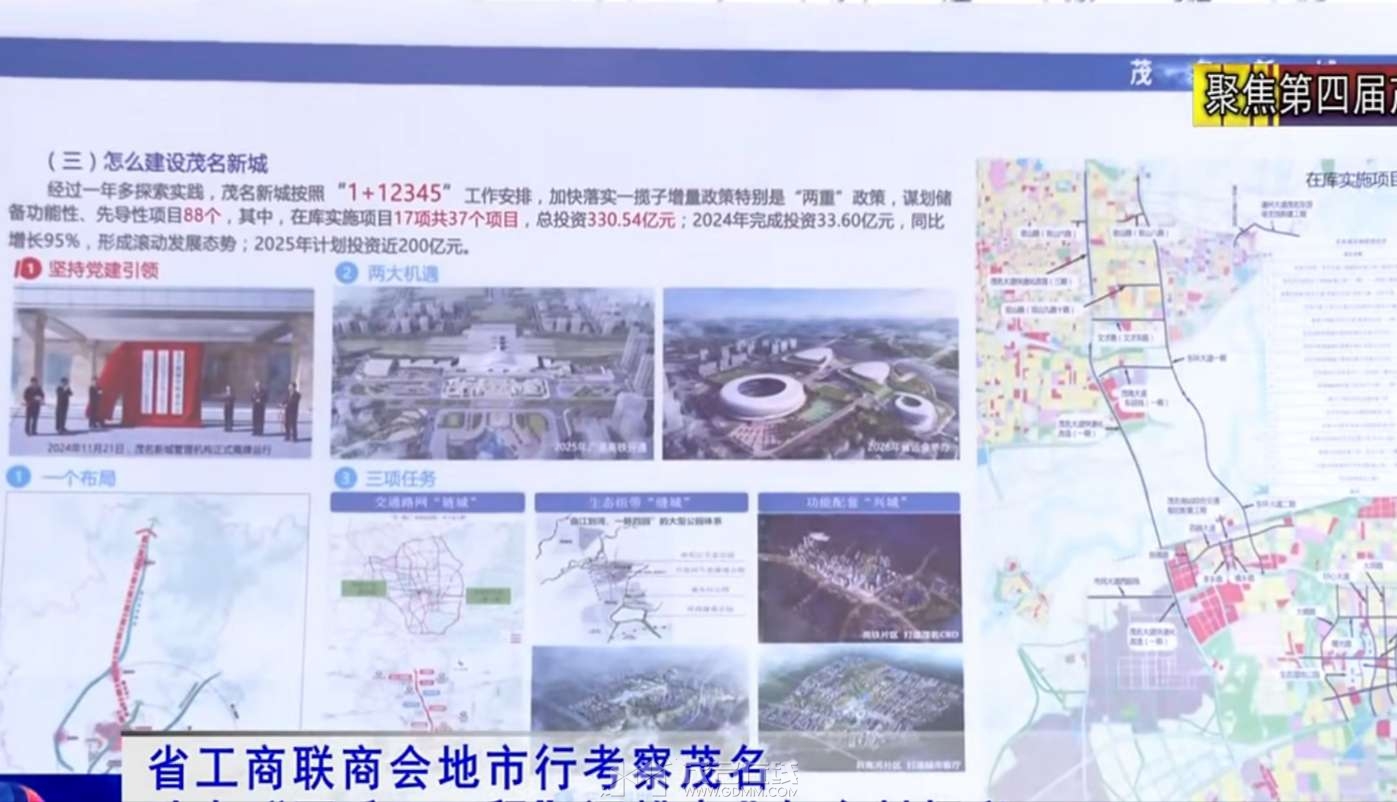This screenshot has height=802, width=1397.
Task: Click the news caption 省工商联商会地市行考察茂名
Action: pos(458,767)
